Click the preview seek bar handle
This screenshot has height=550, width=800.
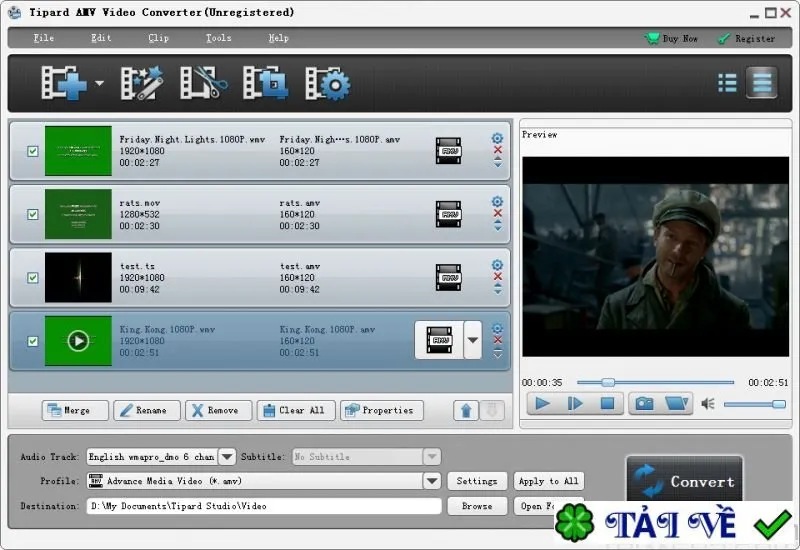click(608, 382)
